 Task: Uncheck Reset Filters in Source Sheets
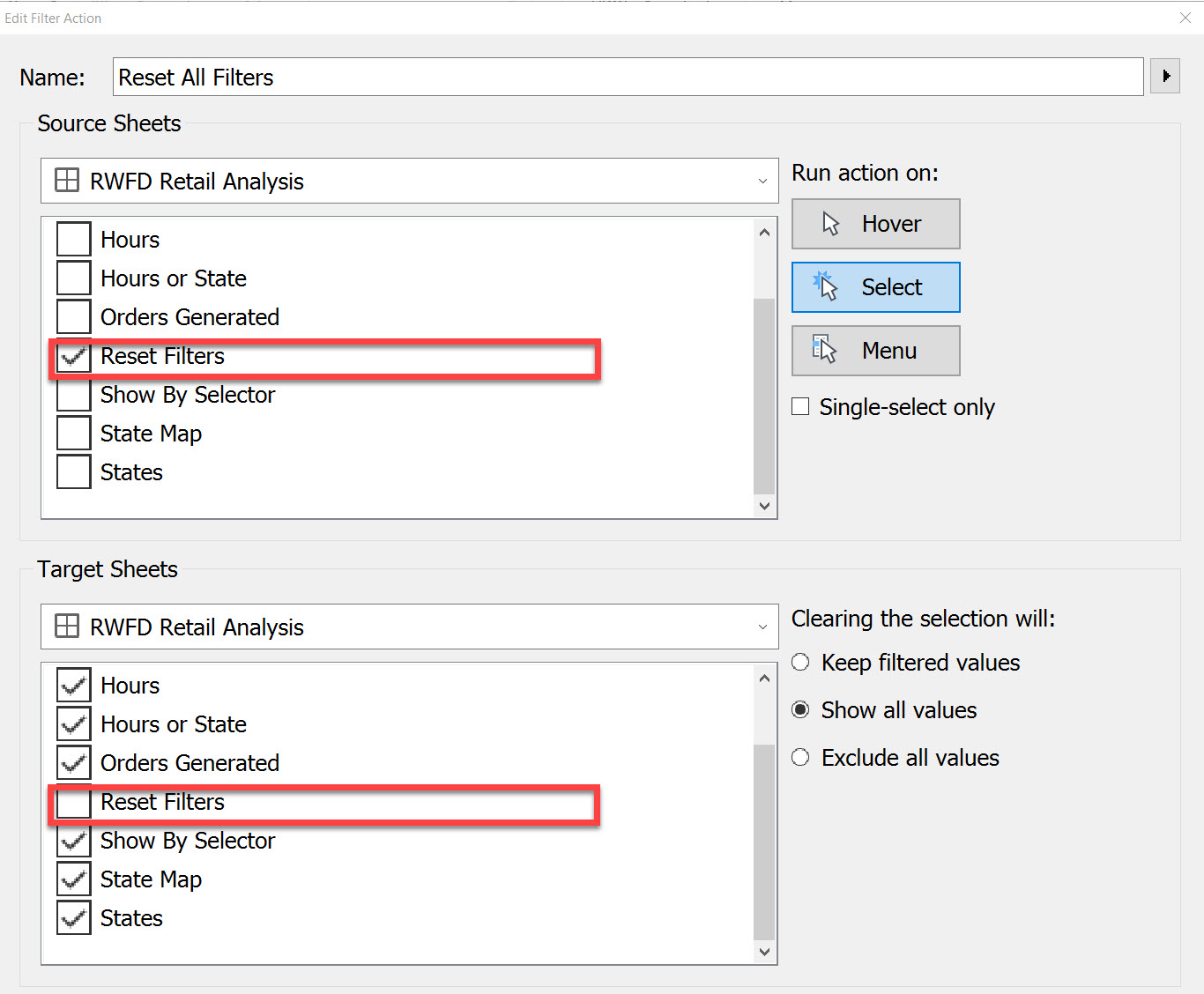73,356
